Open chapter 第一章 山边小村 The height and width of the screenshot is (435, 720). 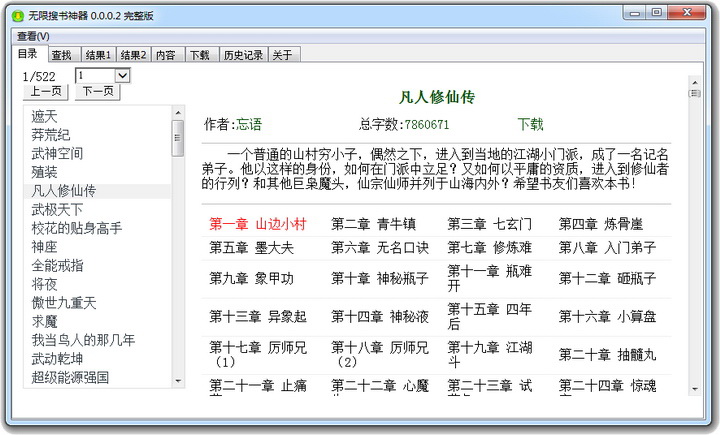point(258,224)
